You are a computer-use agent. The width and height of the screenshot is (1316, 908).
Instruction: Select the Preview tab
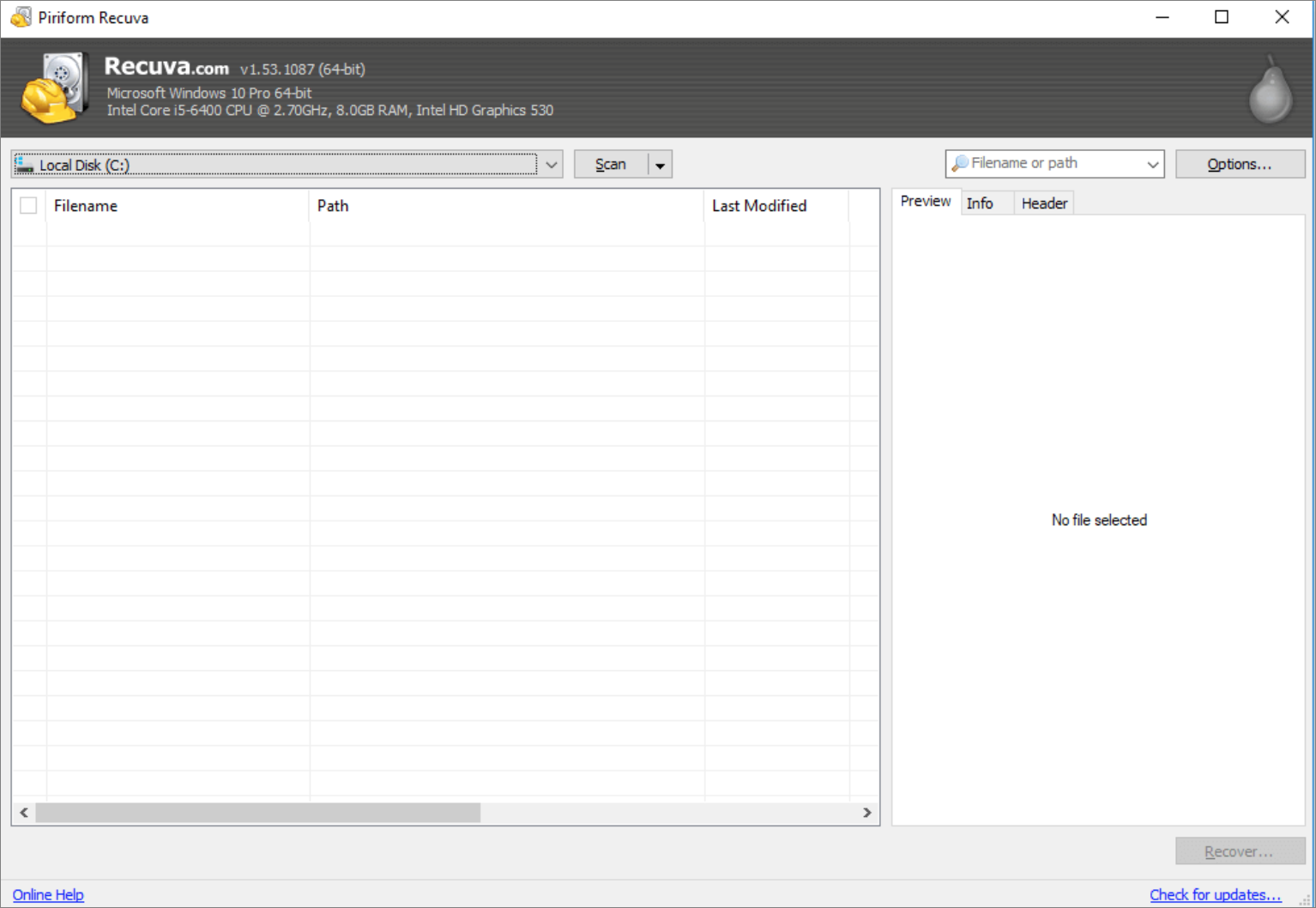tap(926, 201)
